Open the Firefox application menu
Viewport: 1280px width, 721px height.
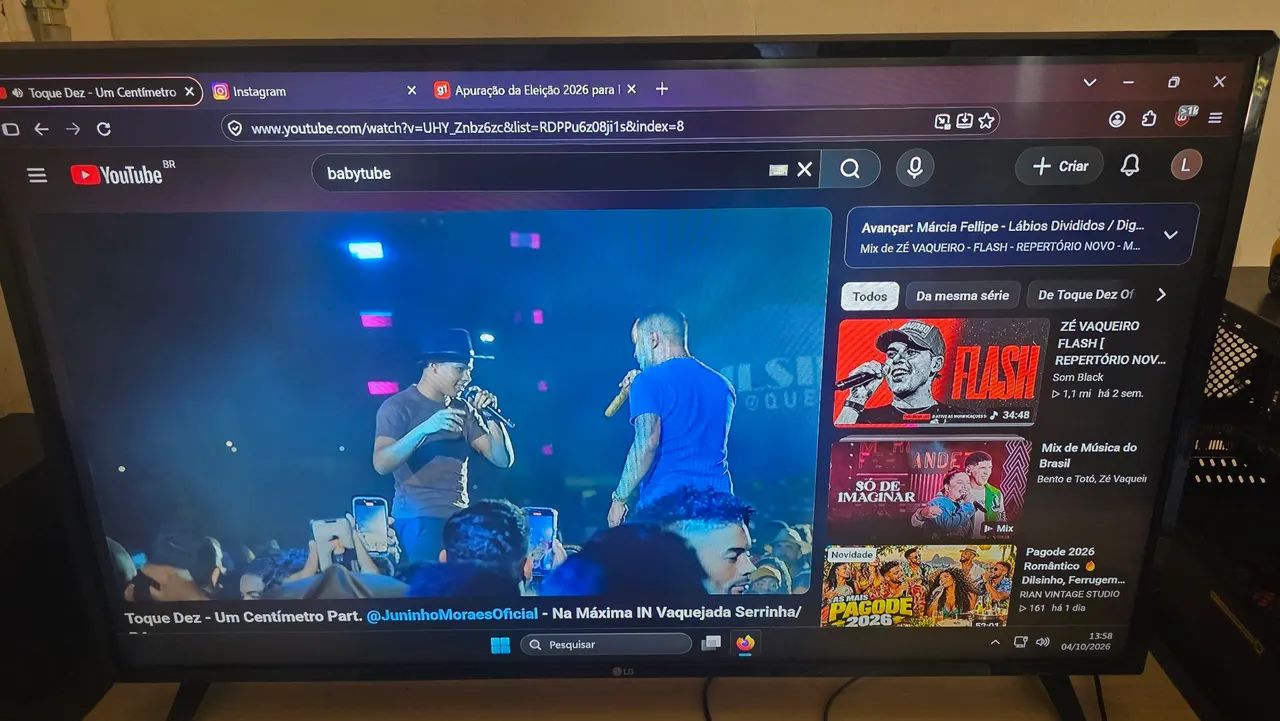coord(1216,118)
